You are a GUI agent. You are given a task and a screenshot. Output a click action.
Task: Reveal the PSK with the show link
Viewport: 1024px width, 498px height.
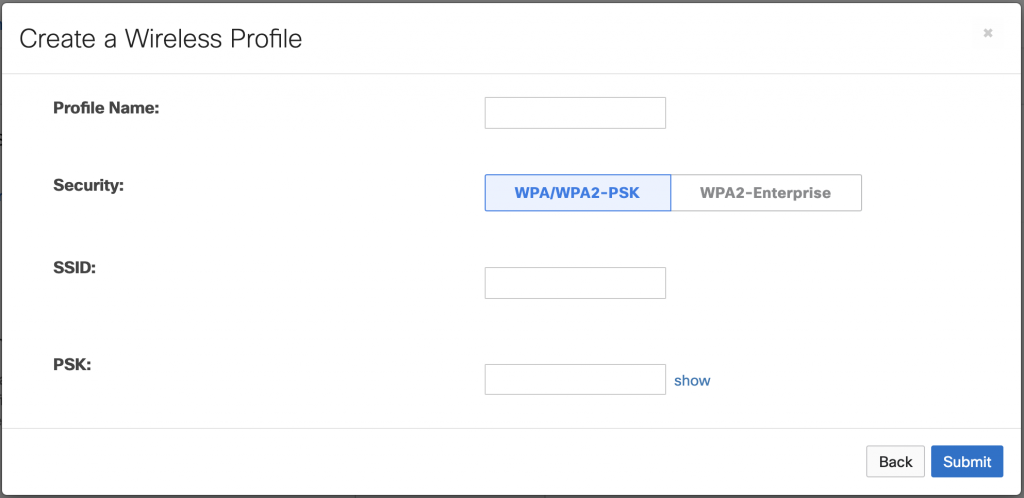tap(692, 380)
